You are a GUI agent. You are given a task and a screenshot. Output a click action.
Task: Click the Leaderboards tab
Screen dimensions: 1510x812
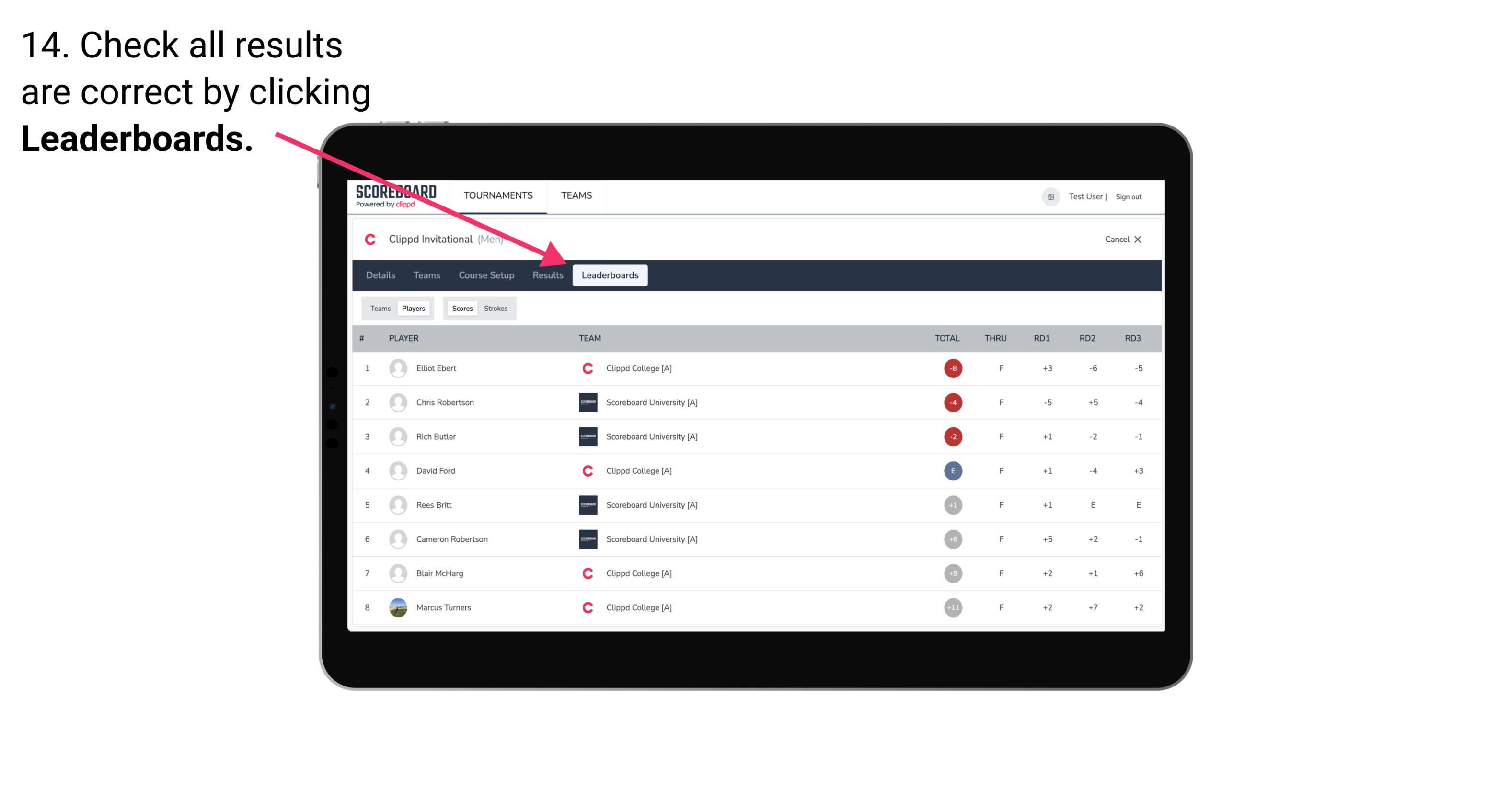[611, 275]
